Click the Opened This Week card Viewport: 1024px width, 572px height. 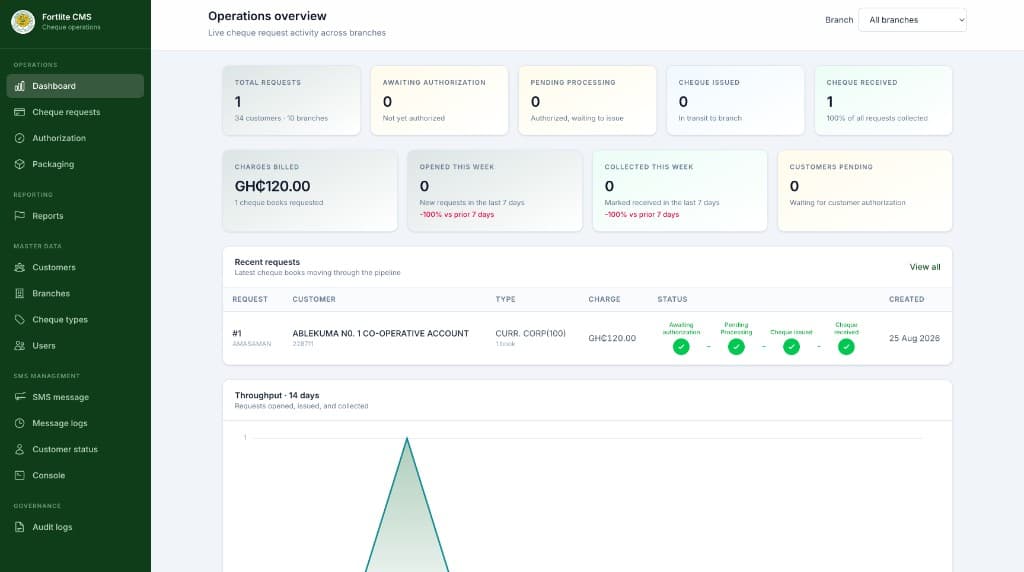[495, 191]
